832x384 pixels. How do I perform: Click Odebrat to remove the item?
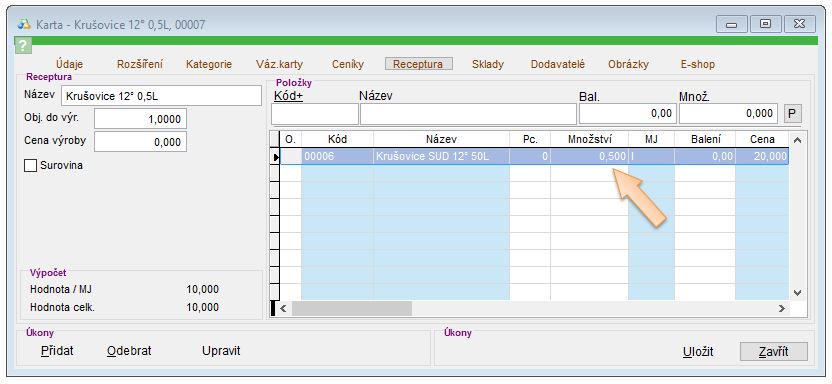point(129,351)
